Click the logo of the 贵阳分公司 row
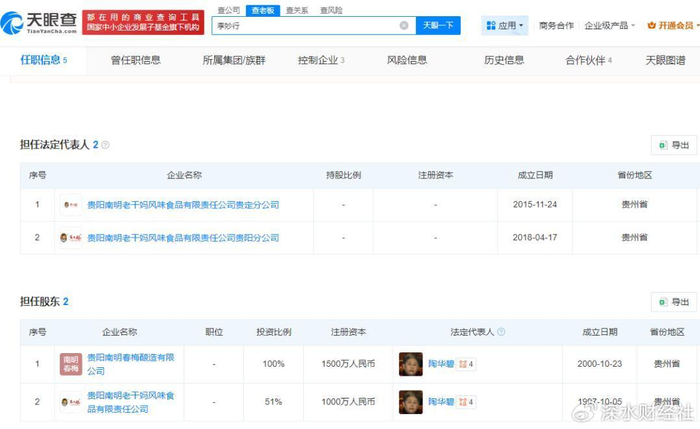The width and height of the screenshot is (700, 429). coord(71,237)
